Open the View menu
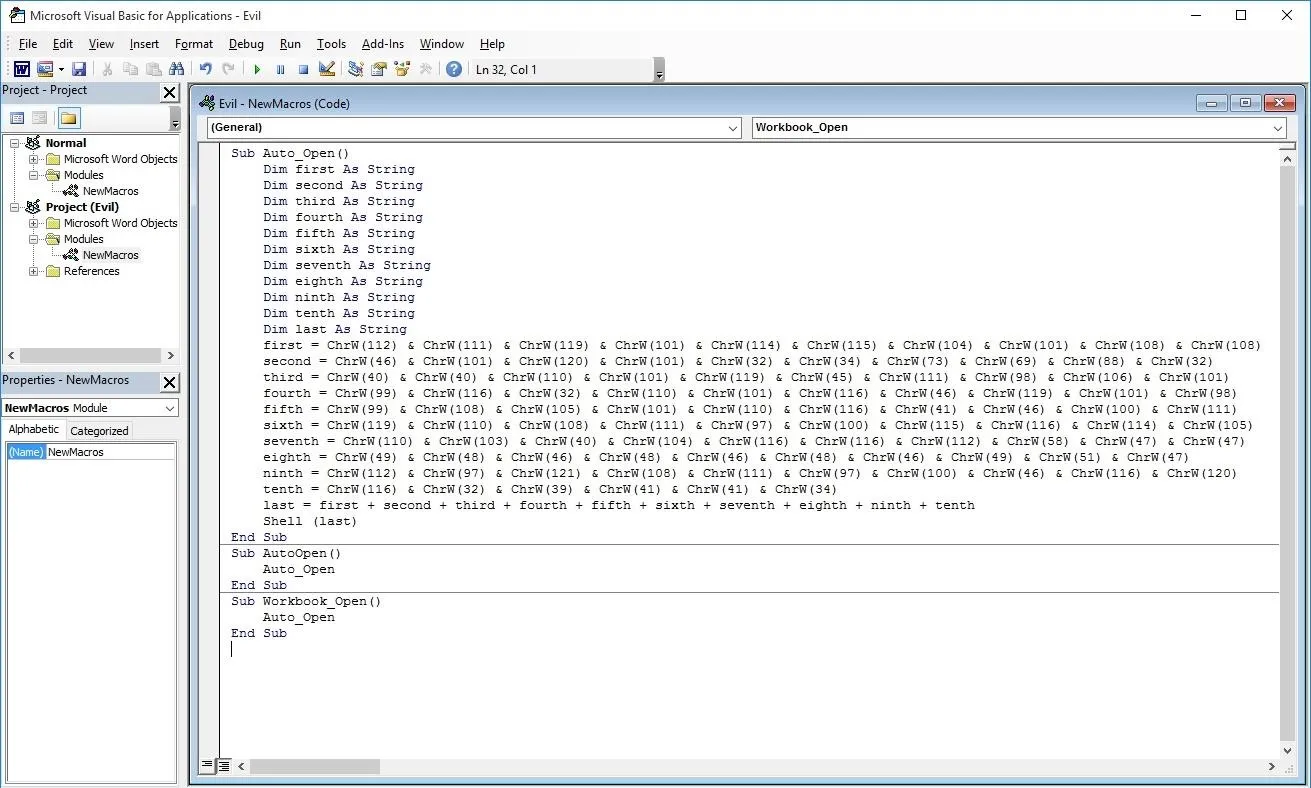 click(101, 44)
